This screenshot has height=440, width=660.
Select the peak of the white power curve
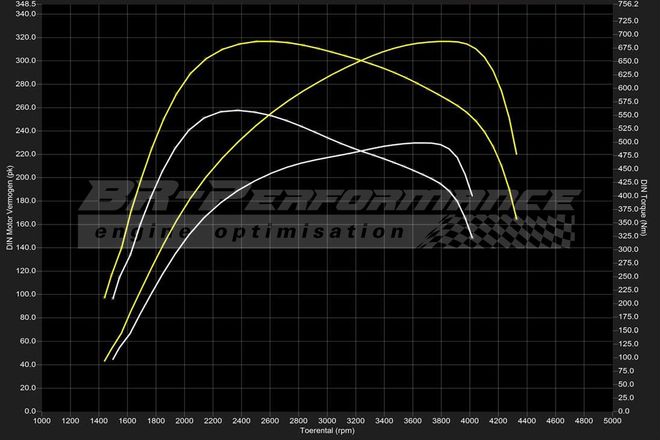click(425, 143)
